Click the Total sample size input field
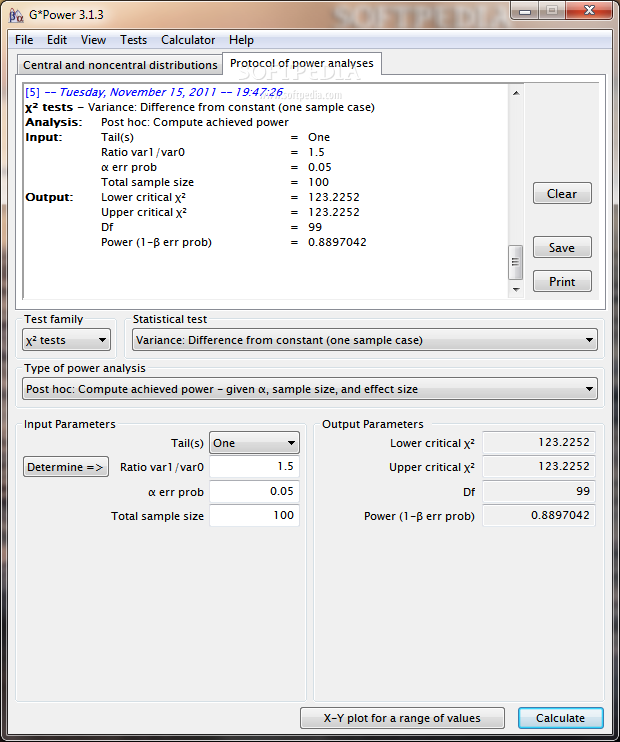 (254, 515)
